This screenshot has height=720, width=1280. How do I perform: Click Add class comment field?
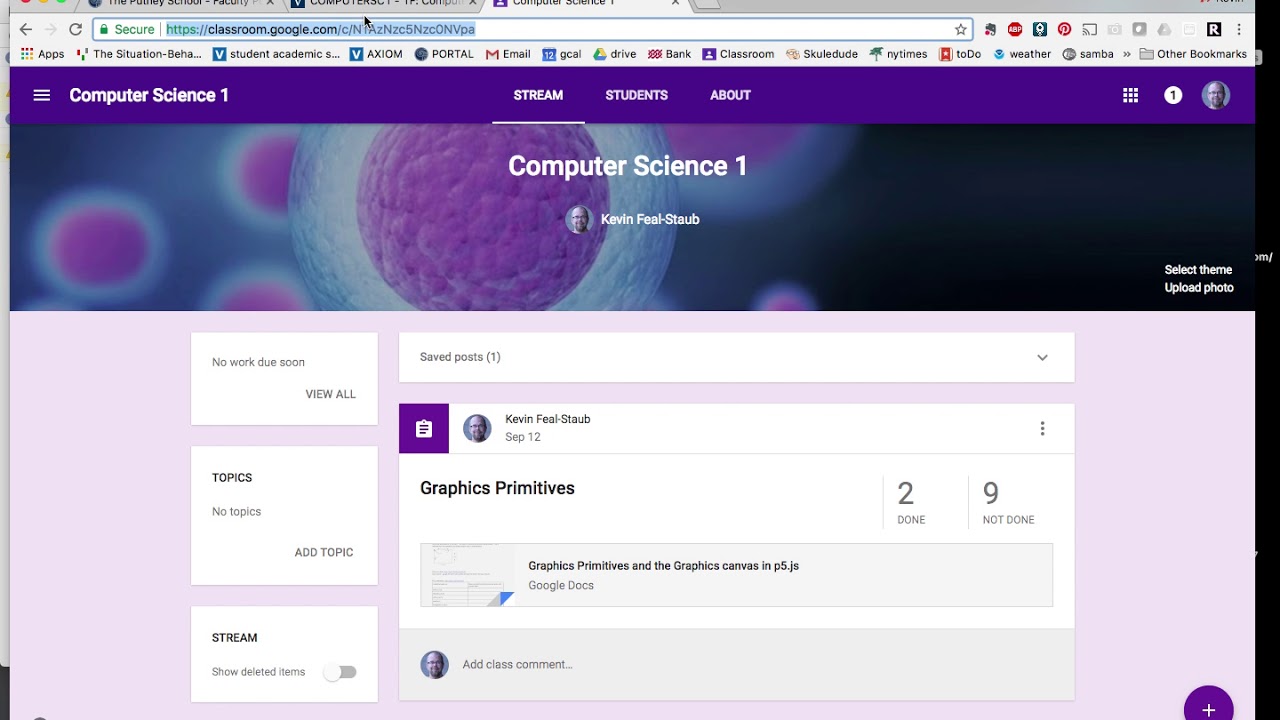517,664
